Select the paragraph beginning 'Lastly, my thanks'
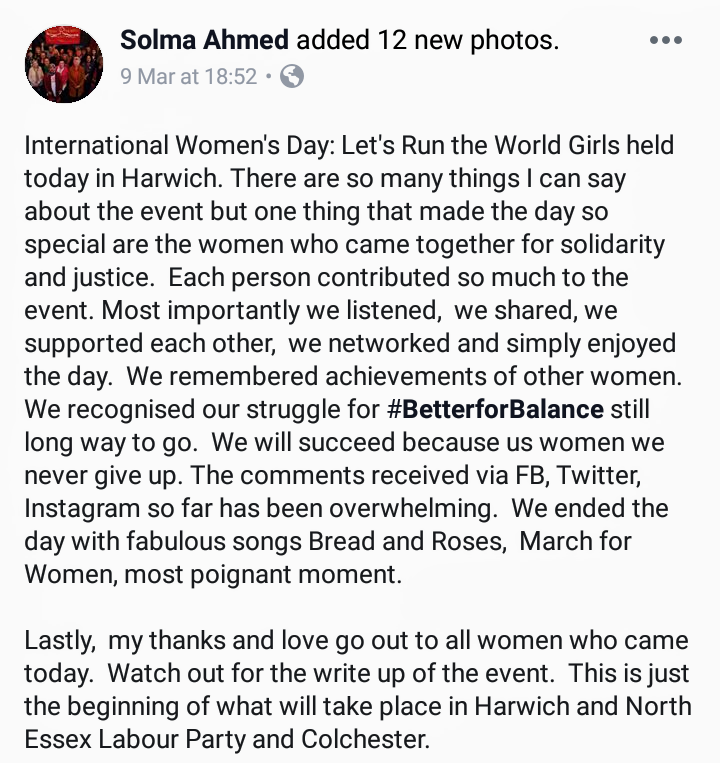The height and width of the screenshot is (763, 720). [x=358, y=690]
